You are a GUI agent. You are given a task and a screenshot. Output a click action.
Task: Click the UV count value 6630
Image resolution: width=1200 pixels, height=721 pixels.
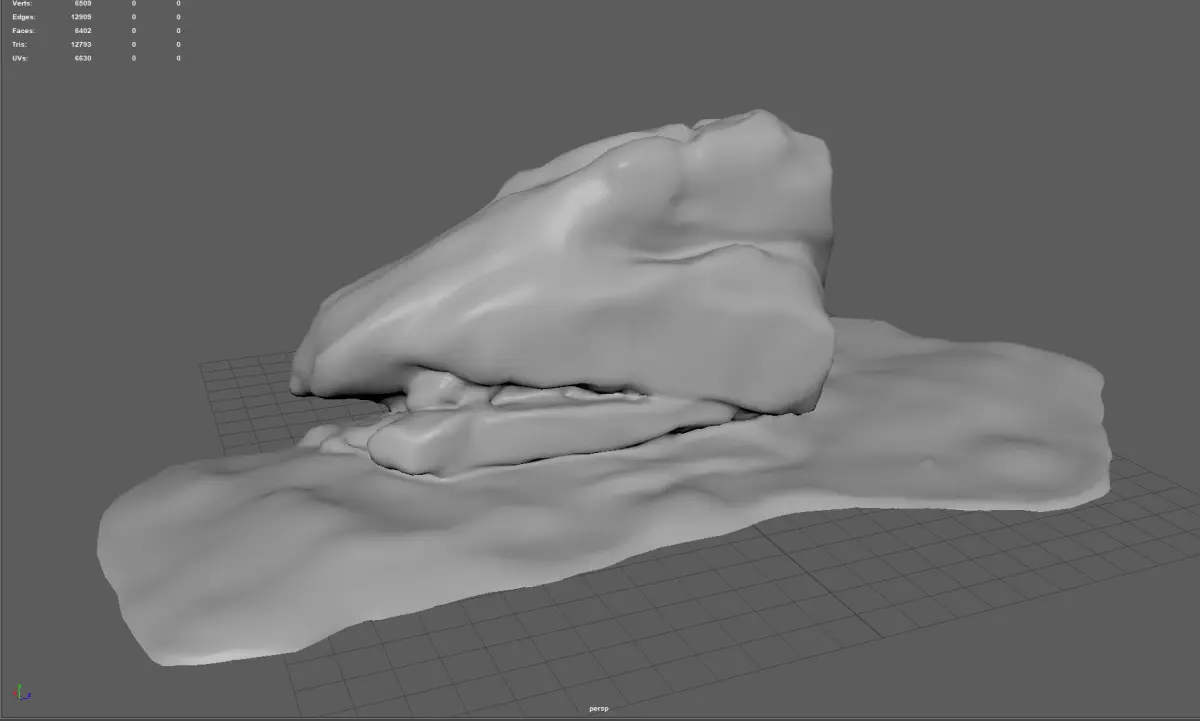click(x=83, y=58)
